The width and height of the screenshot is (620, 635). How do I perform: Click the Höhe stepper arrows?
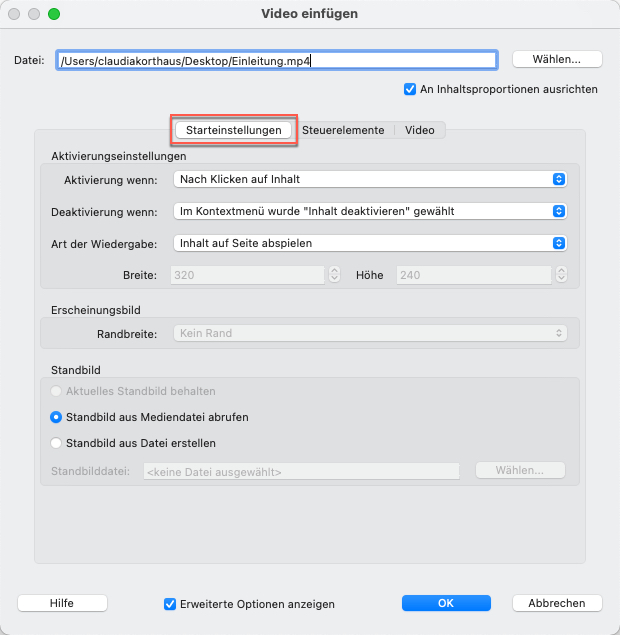click(560, 274)
